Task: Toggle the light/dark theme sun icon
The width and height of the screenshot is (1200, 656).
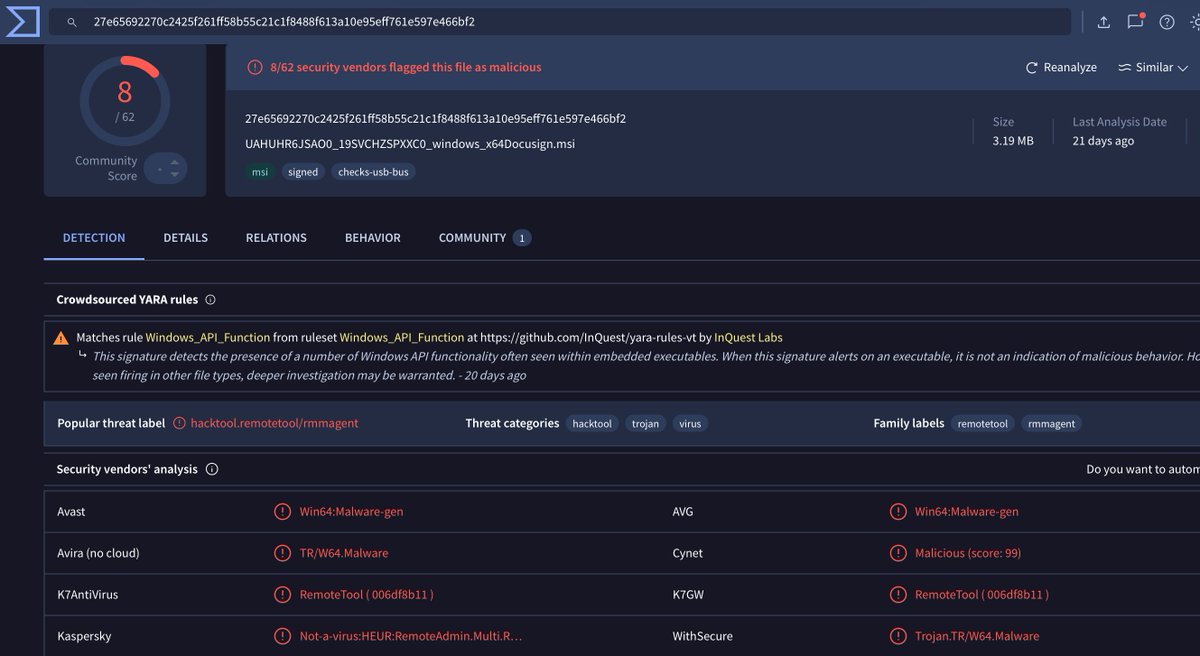Action: coord(1195,21)
